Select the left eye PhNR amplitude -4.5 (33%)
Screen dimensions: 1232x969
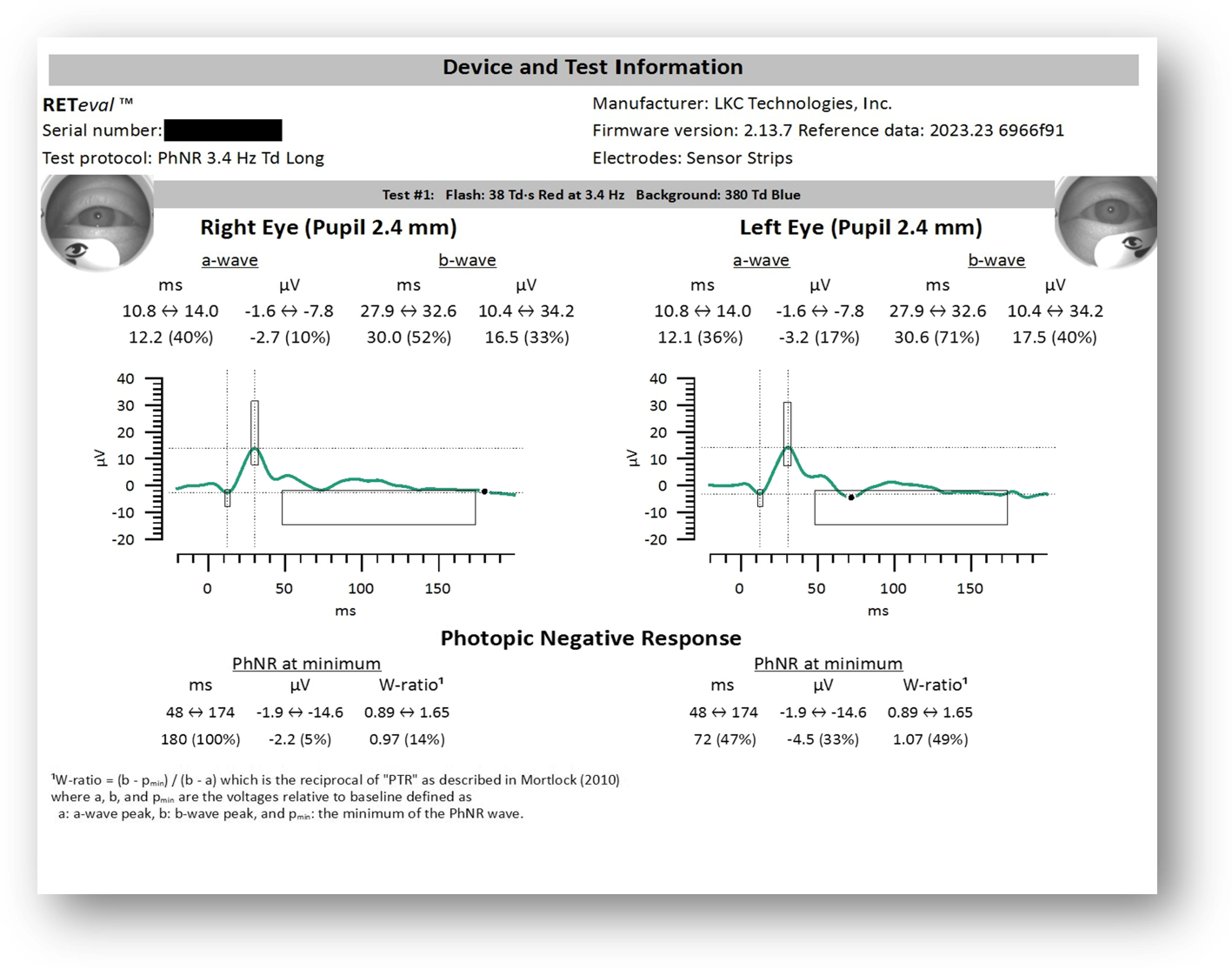[x=822, y=739]
